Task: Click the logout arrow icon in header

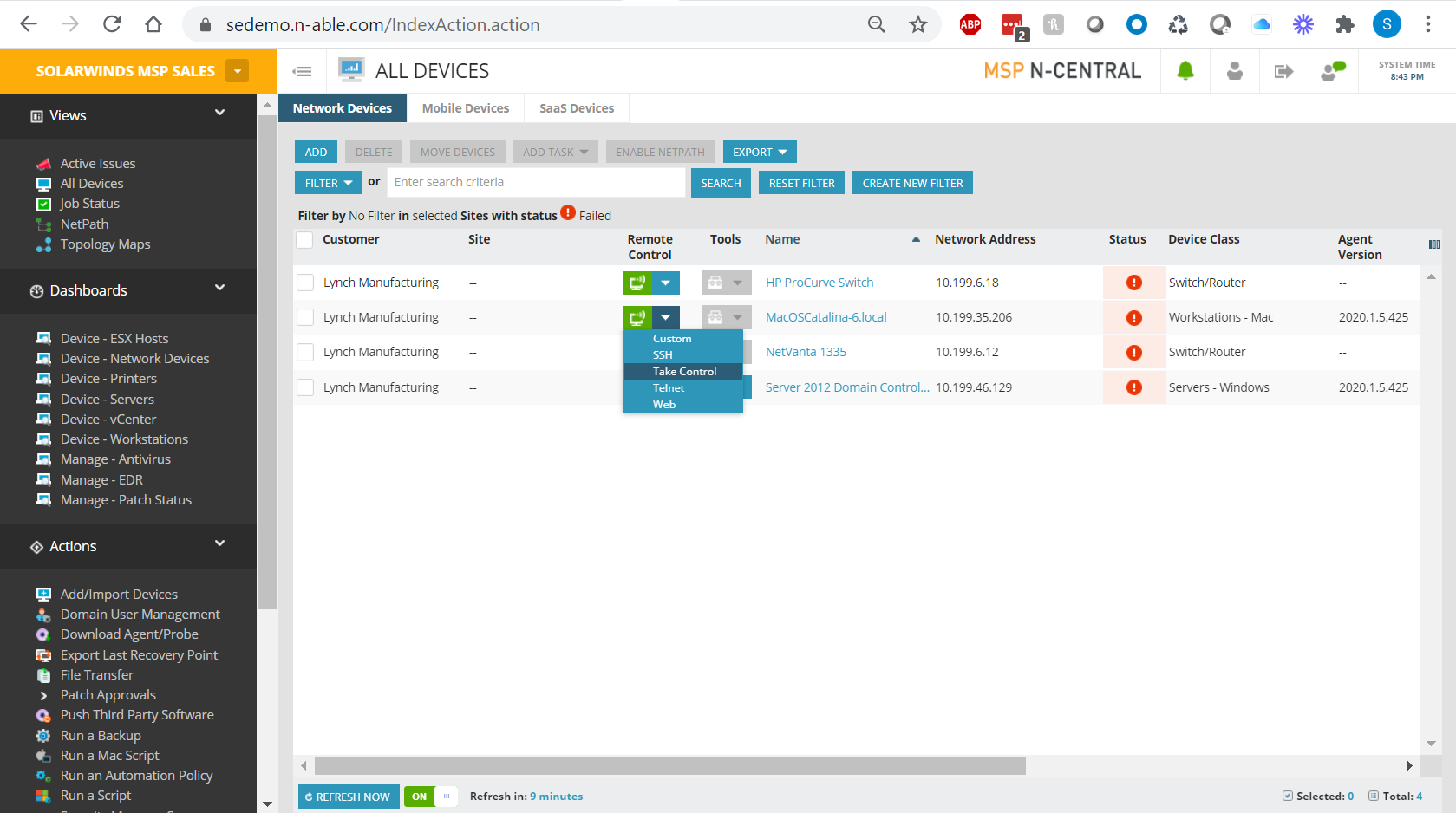Action: pos(1283,71)
